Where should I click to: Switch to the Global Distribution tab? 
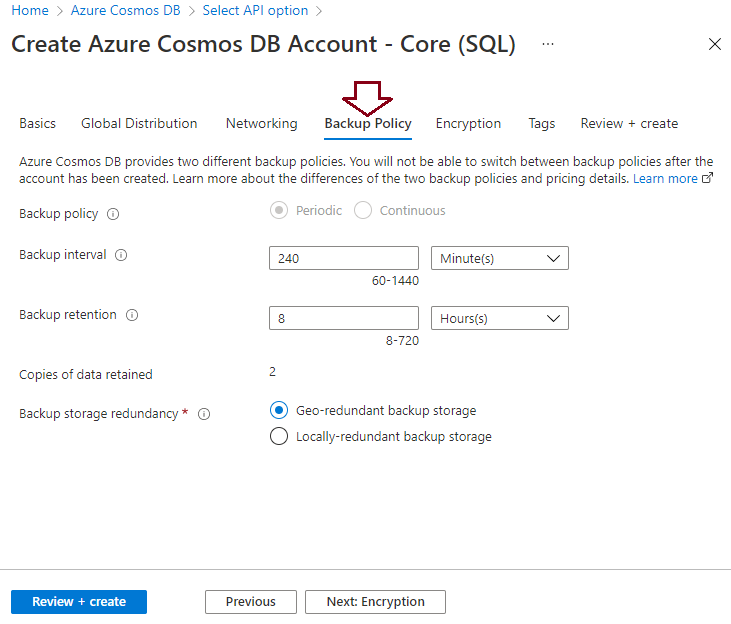click(x=139, y=124)
